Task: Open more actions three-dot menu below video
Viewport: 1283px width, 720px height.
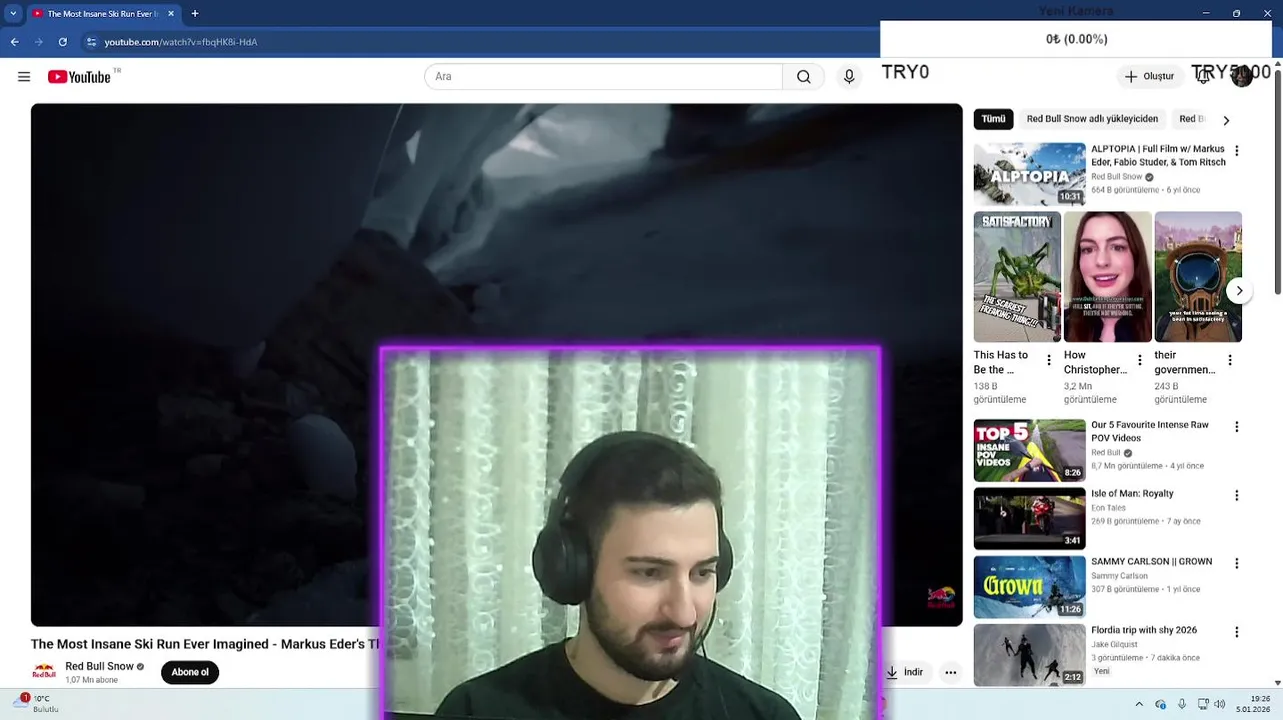Action: click(951, 673)
